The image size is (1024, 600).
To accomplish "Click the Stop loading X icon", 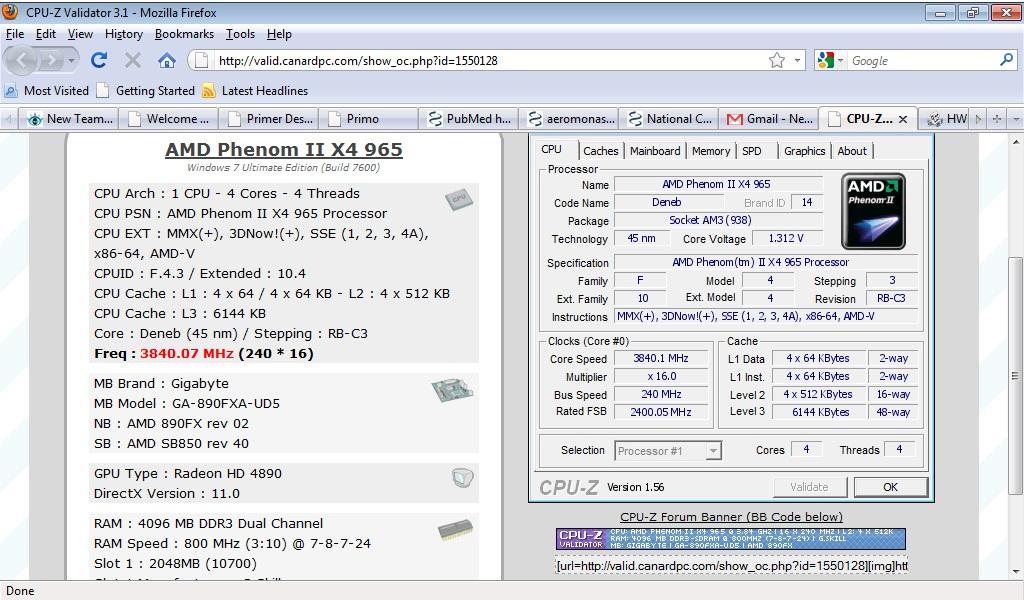I will [x=133, y=61].
